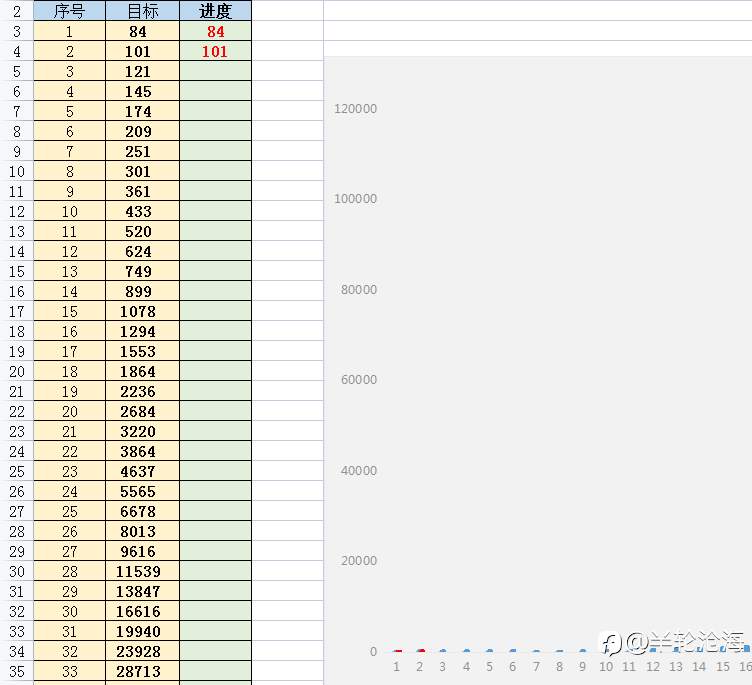
Task: Select serial number cell 25
Action: point(70,511)
